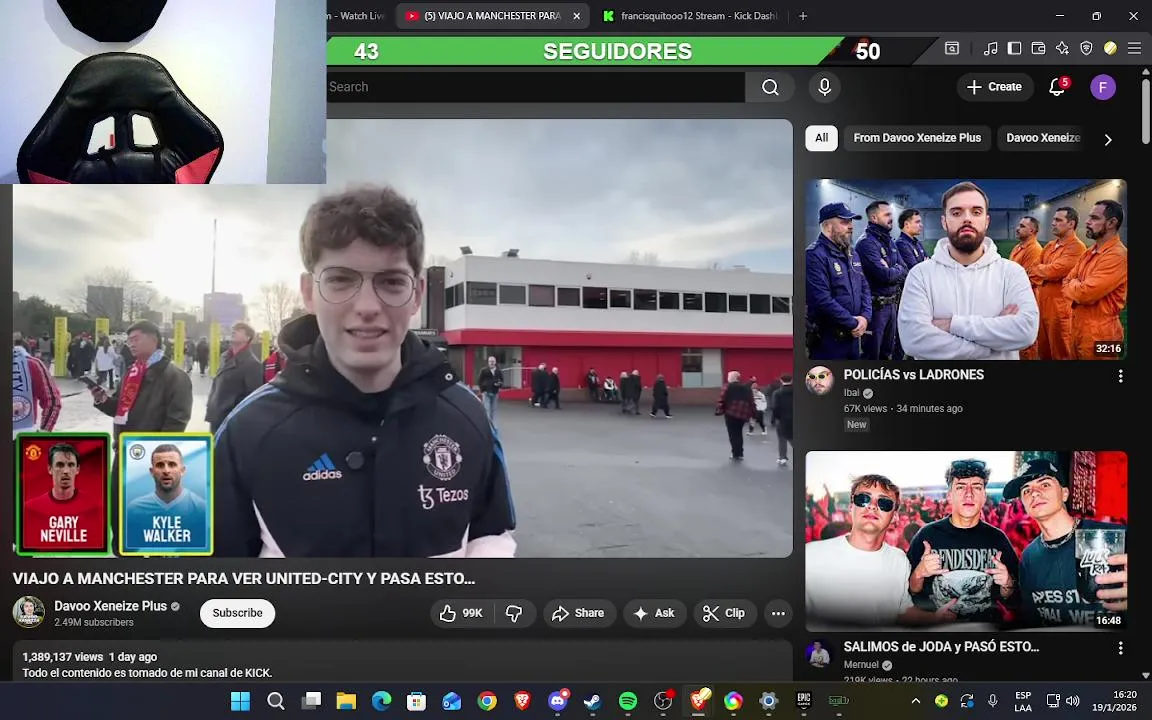Click the Clip scissors button

[x=724, y=613]
